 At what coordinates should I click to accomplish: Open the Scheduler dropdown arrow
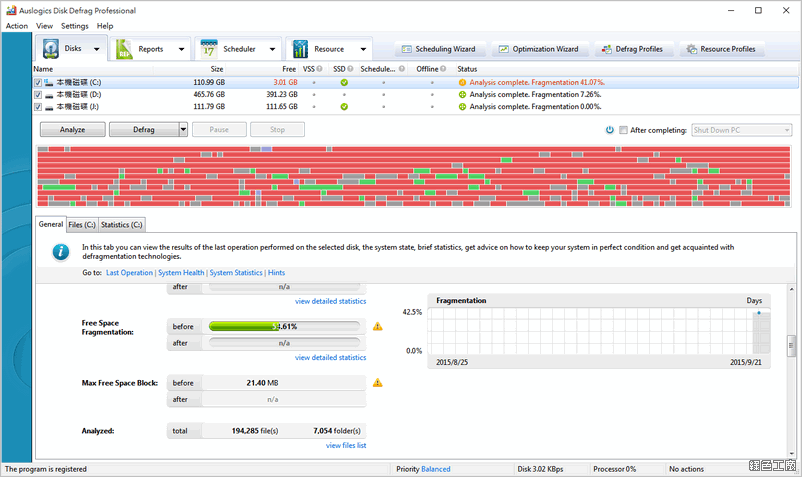point(272,49)
